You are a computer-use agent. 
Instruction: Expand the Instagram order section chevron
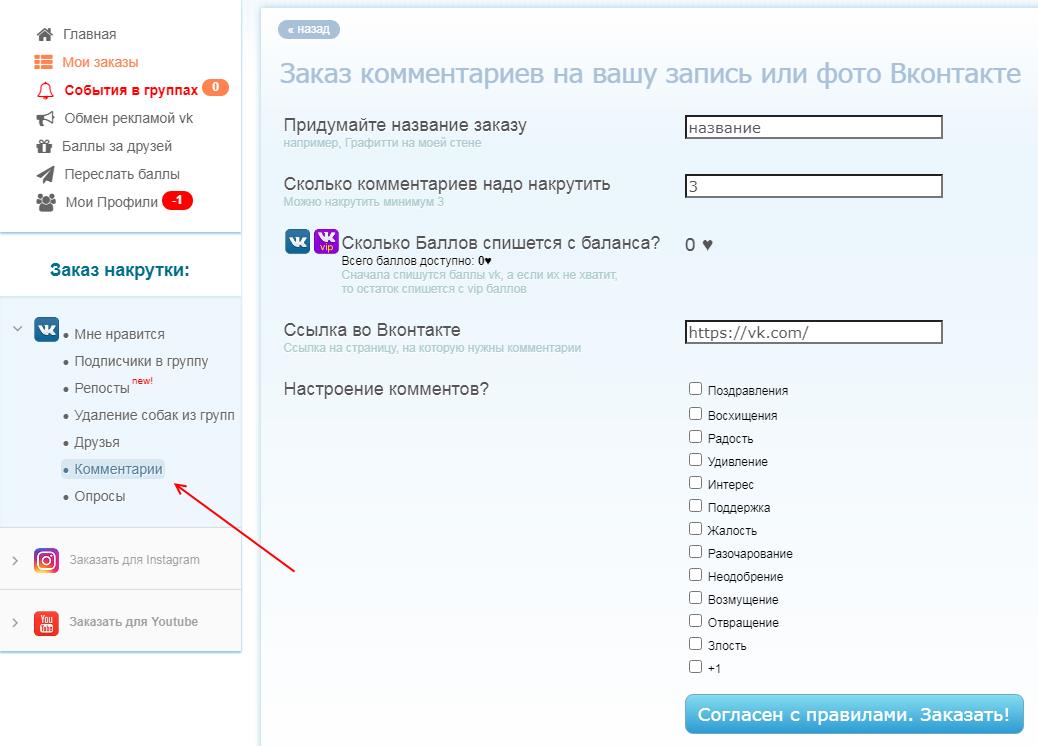[15, 561]
